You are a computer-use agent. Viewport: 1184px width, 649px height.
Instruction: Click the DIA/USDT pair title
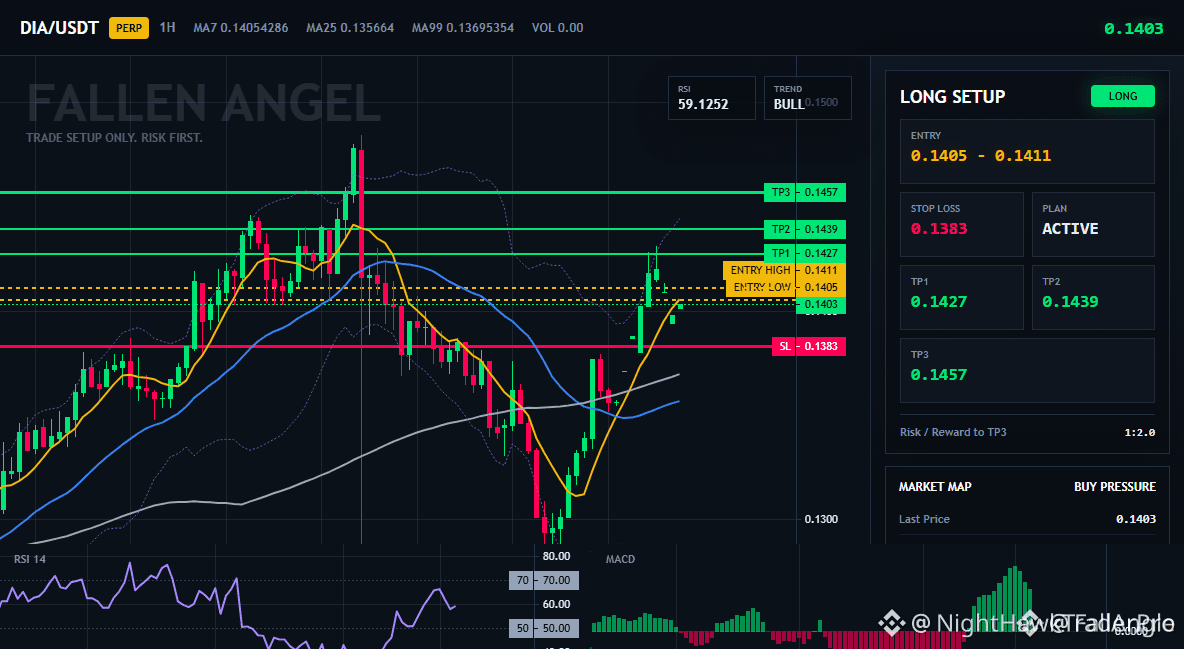click(59, 28)
